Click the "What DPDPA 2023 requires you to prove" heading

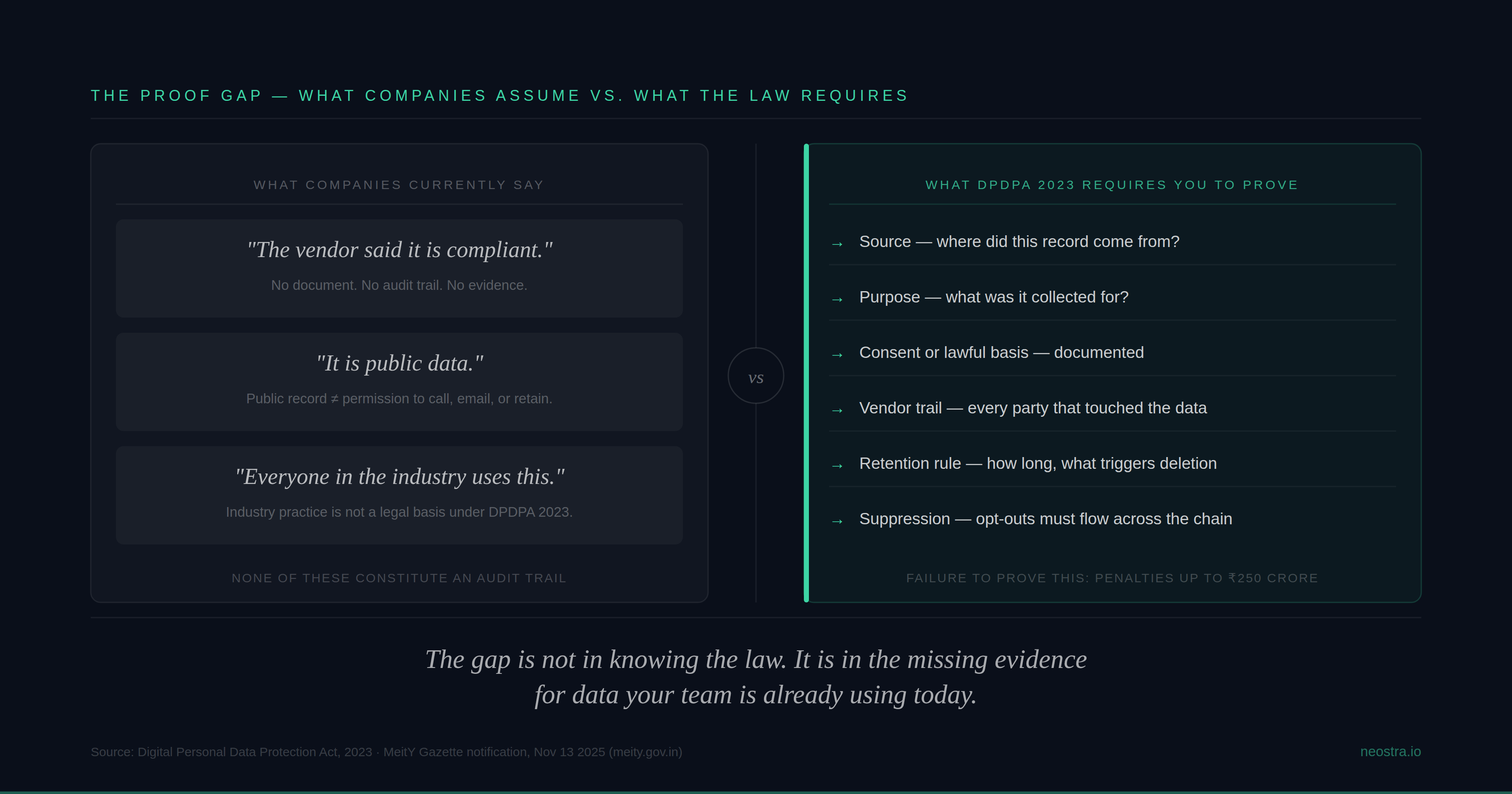1112,185
